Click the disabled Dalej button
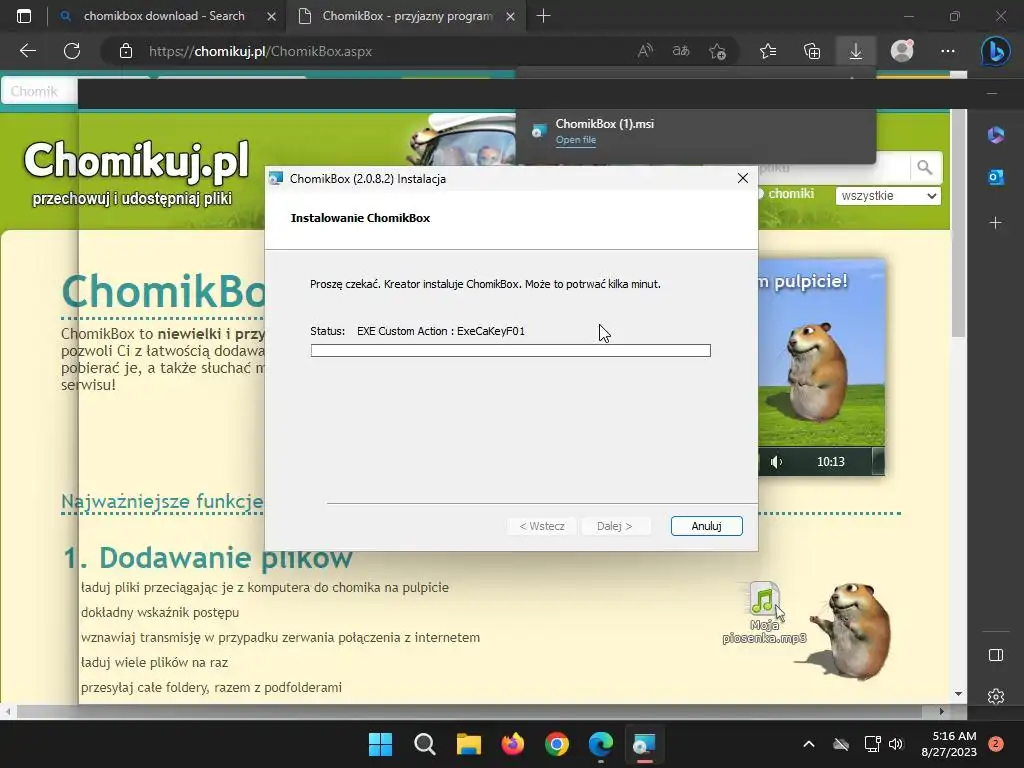Image resolution: width=1024 pixels, height=768 pixels. pos(614,526)
